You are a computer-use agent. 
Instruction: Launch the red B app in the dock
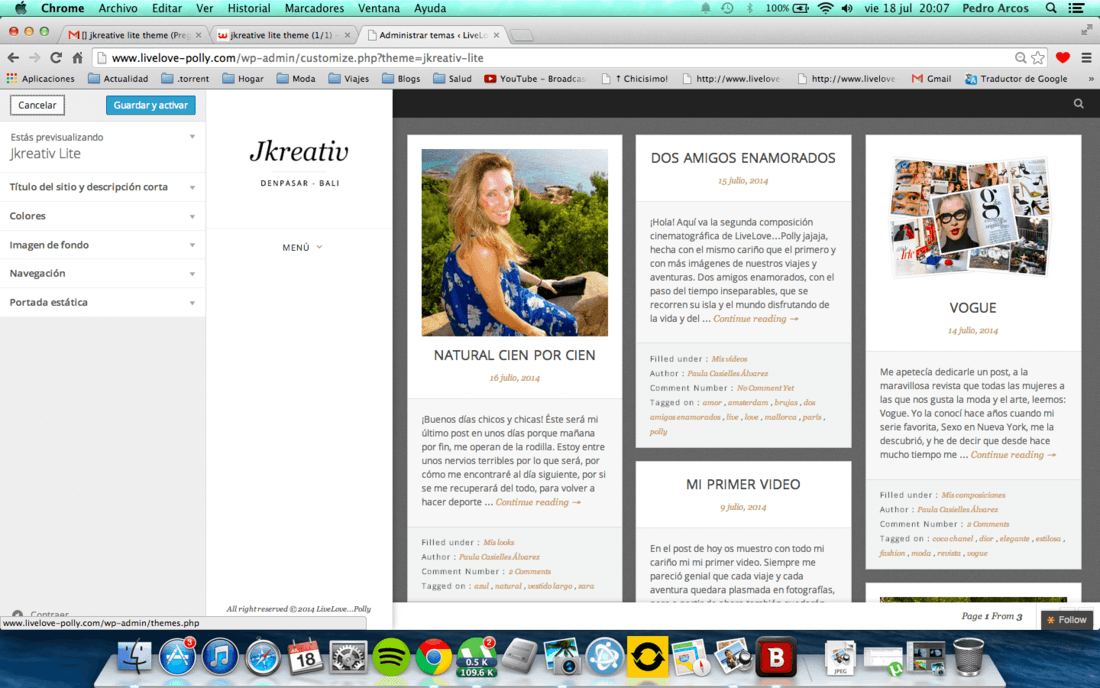776,658
